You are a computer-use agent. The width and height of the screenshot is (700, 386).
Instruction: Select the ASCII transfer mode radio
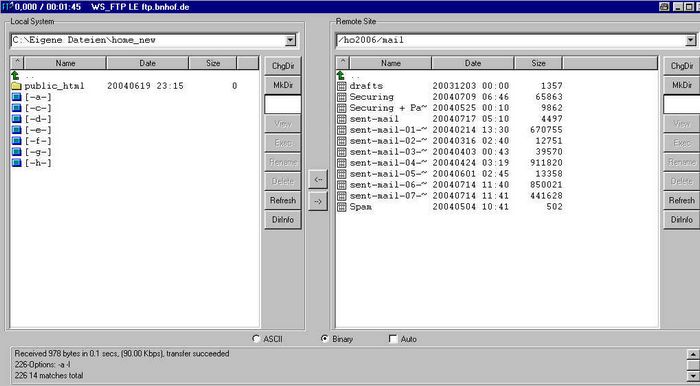pos(256,339)
